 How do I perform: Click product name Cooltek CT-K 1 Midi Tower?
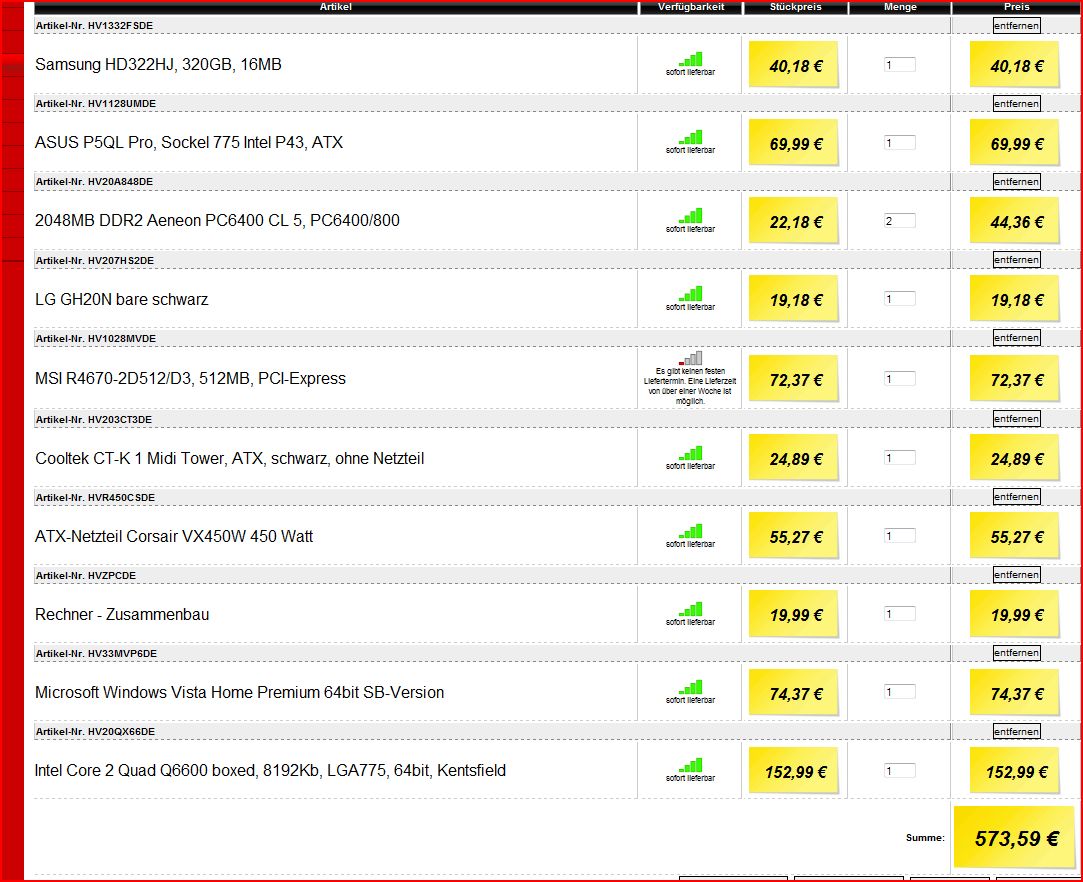(x=229, y=459)
